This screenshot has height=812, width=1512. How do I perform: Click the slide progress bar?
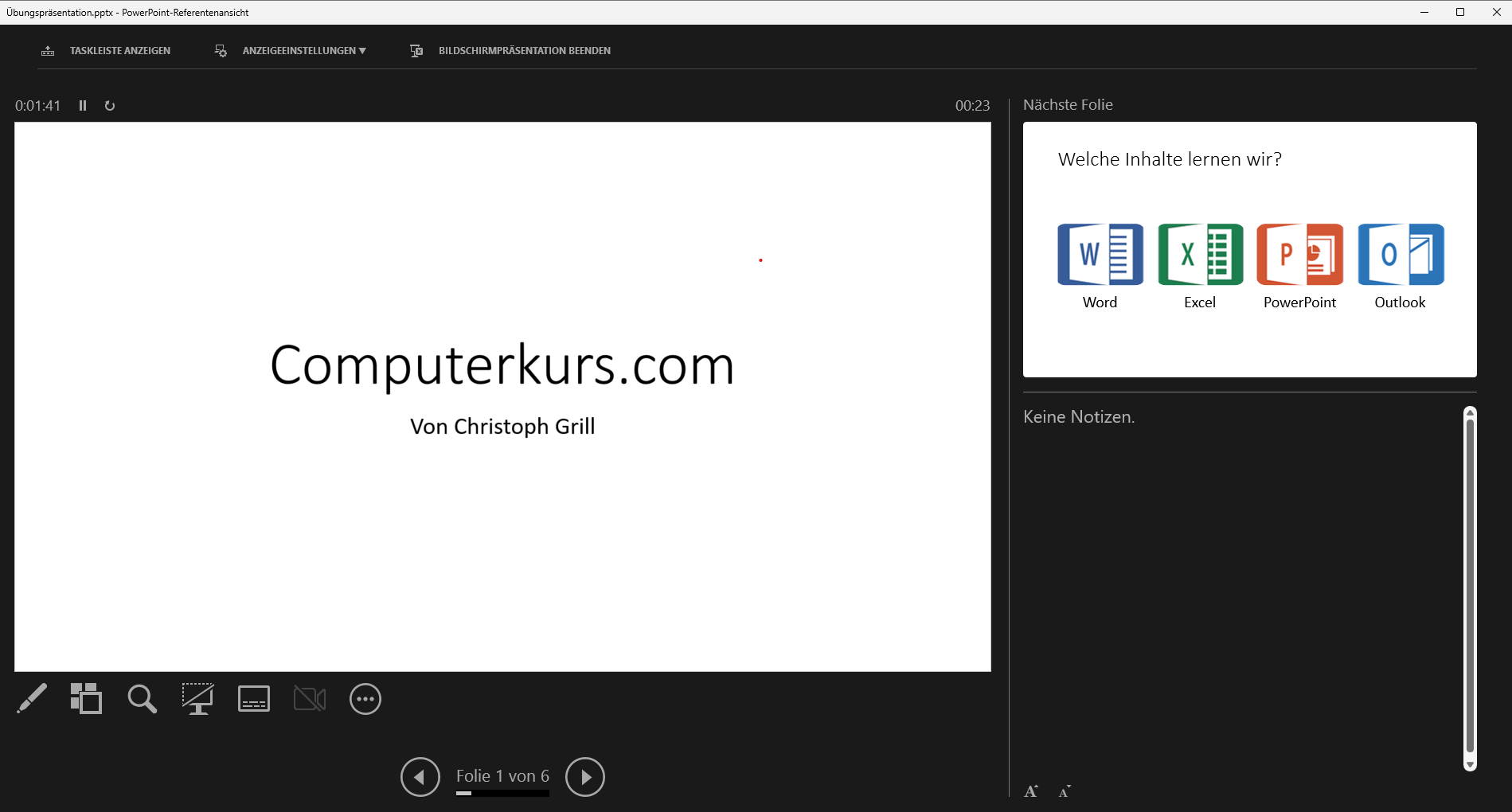pos(502,793)
